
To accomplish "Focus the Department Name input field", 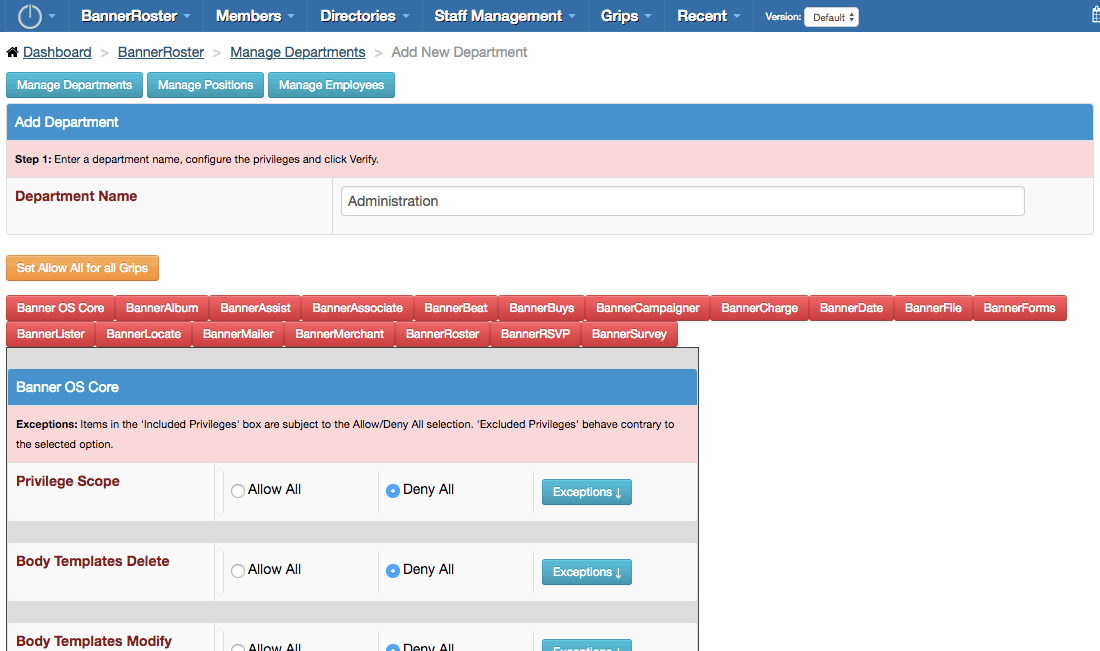I will click(x=683, y=201).
